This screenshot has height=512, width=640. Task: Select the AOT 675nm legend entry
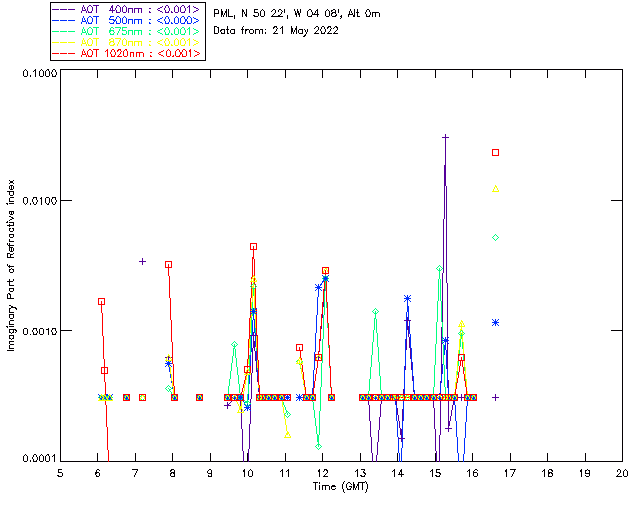pos(127,30)
